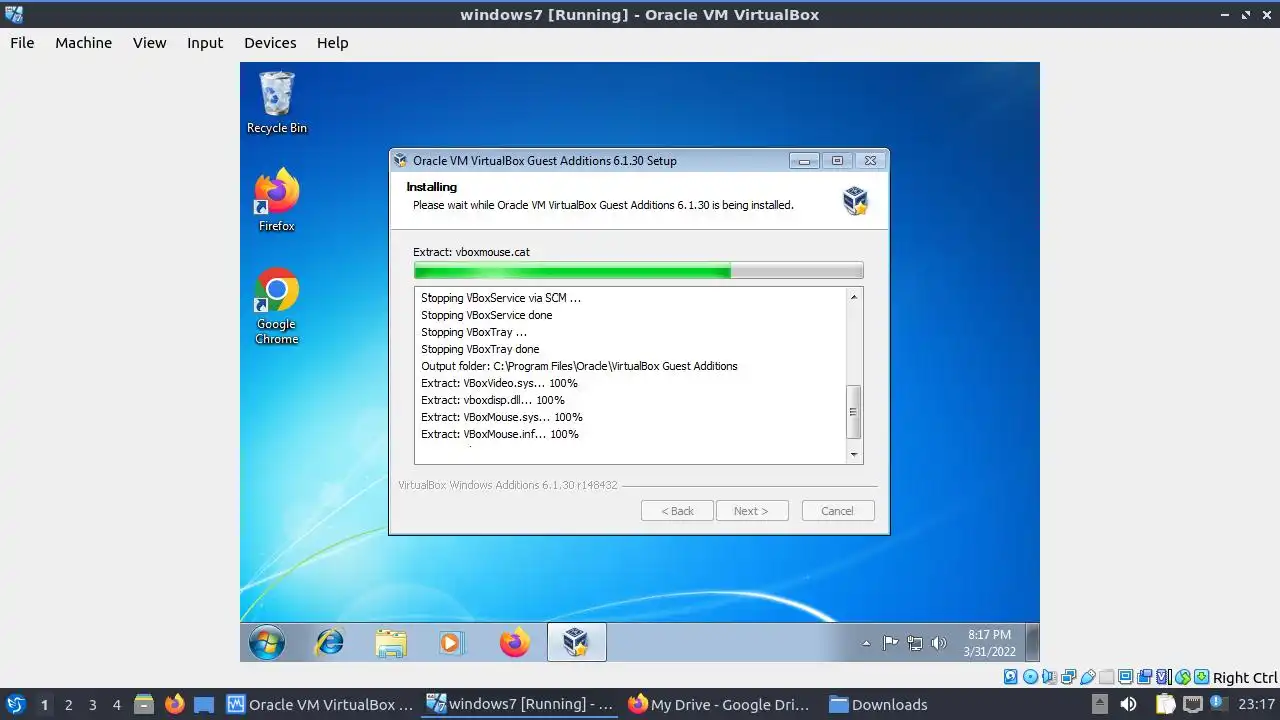Image resolution: width=1280 pixels, height=720 pixels.
Task: Open the Machine menu
Action: click(84, 43)
